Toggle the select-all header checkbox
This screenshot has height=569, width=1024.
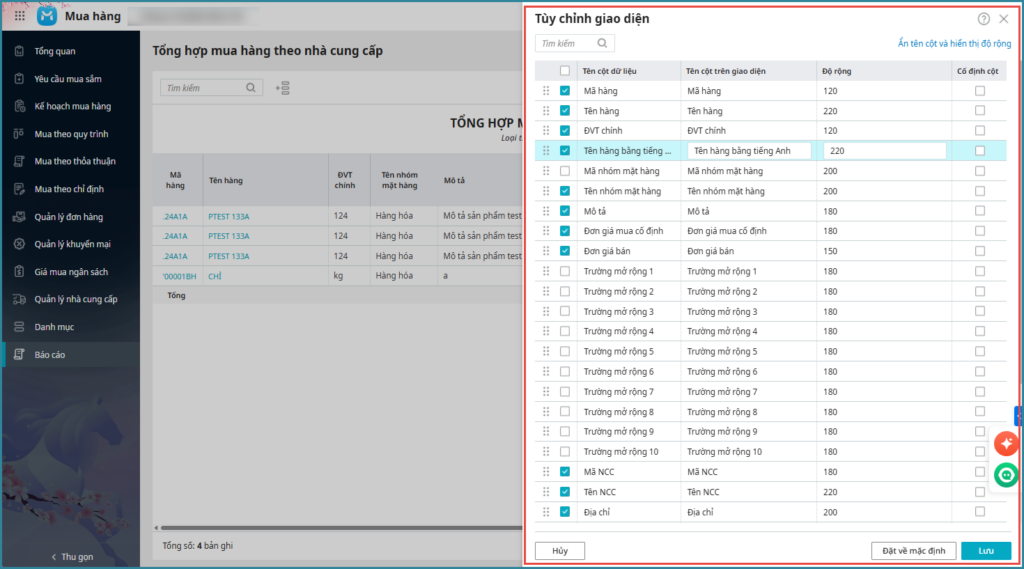point(565,71)
